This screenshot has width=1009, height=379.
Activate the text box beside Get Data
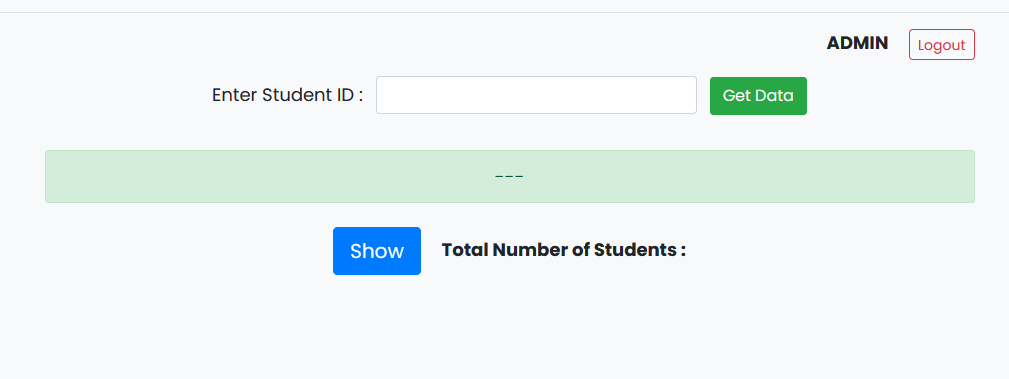pos(536,95)
